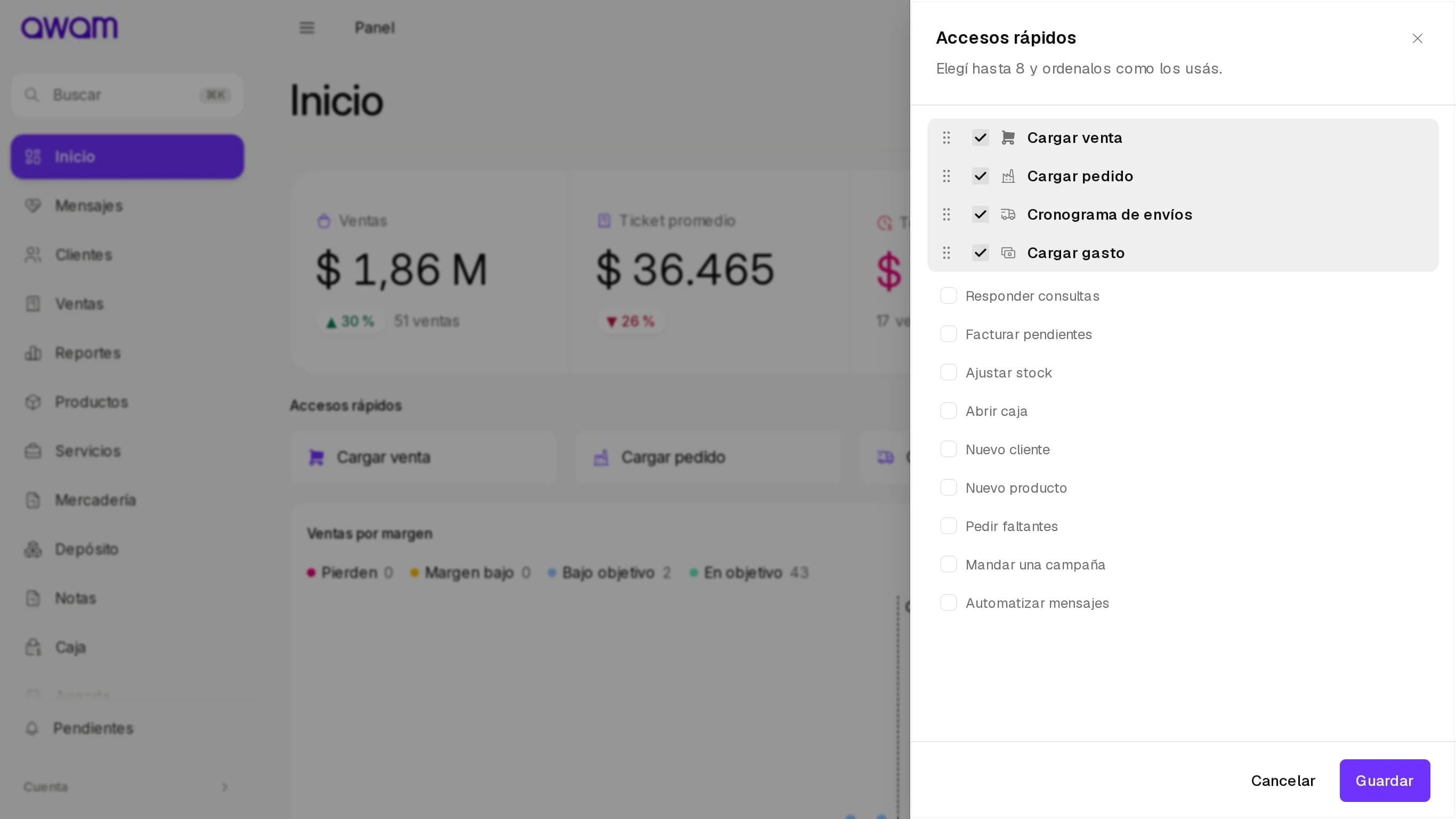Uncheck the Cronograma de envíos checkbox
The height and width of the screenshot is (819, 1456).
click(x=981, y=214)
